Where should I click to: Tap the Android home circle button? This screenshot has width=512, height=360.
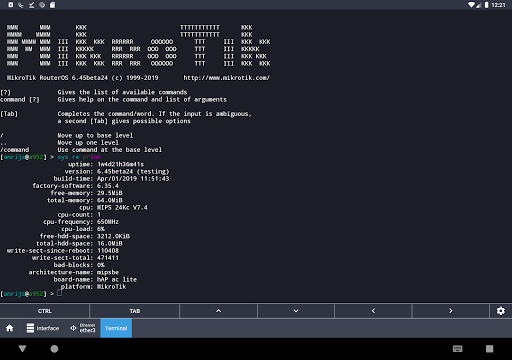click(x=54, y=349)
